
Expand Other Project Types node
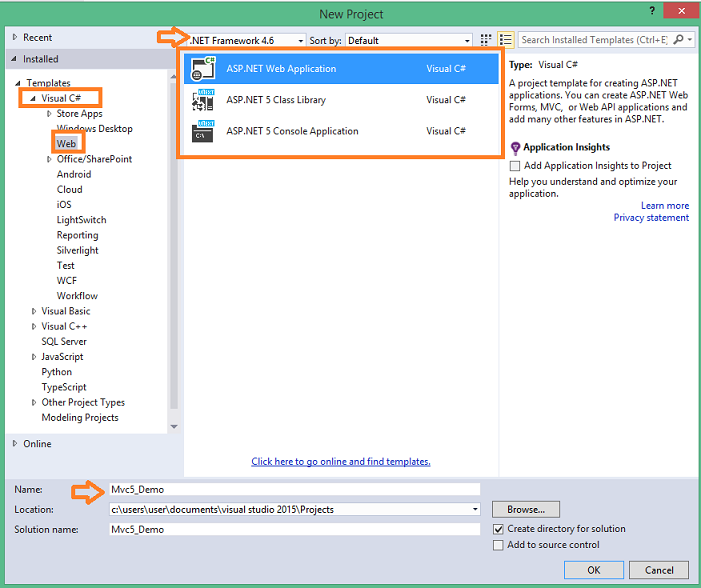[x=34, y=402]
